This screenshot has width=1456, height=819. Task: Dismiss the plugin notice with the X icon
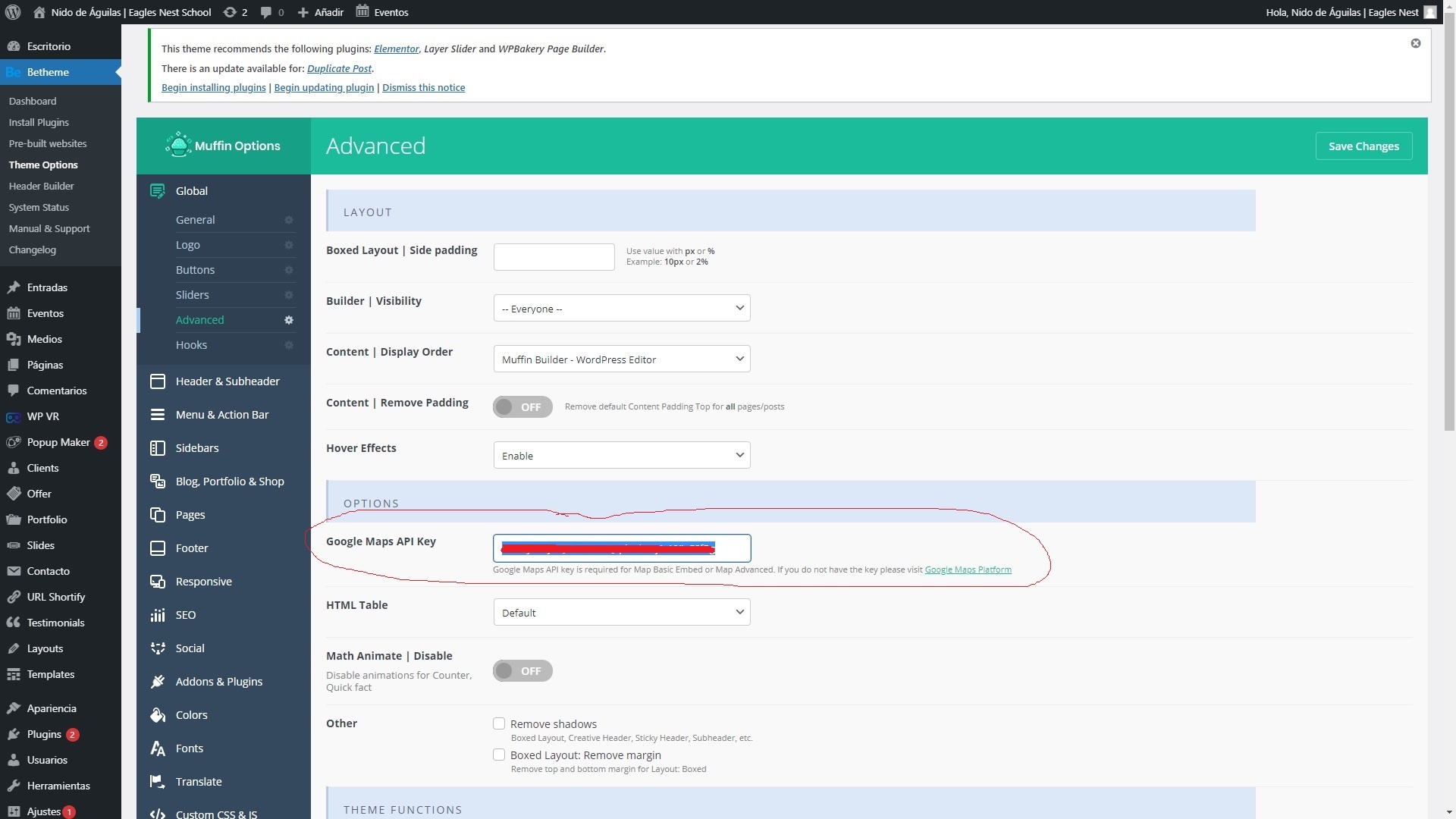pos(1415,43)
